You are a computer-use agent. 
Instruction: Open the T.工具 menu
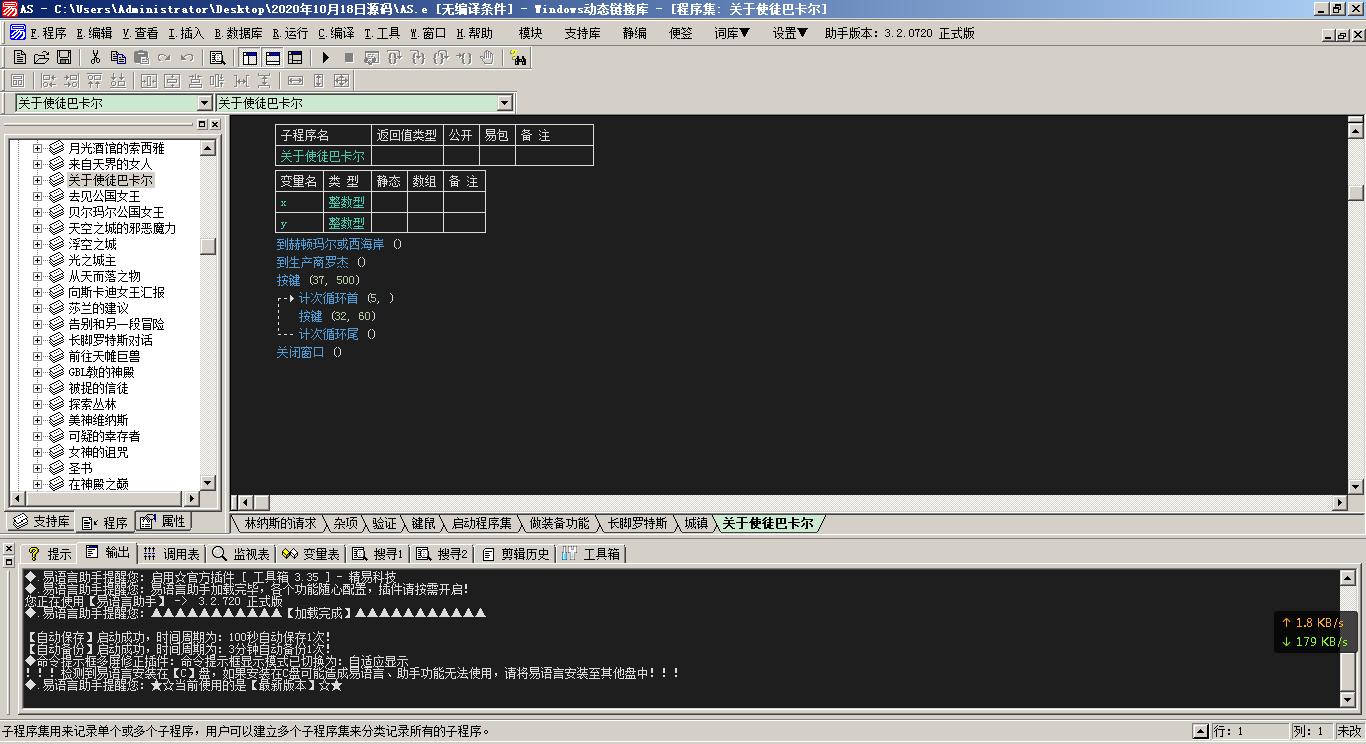click(x=383, y=33)
